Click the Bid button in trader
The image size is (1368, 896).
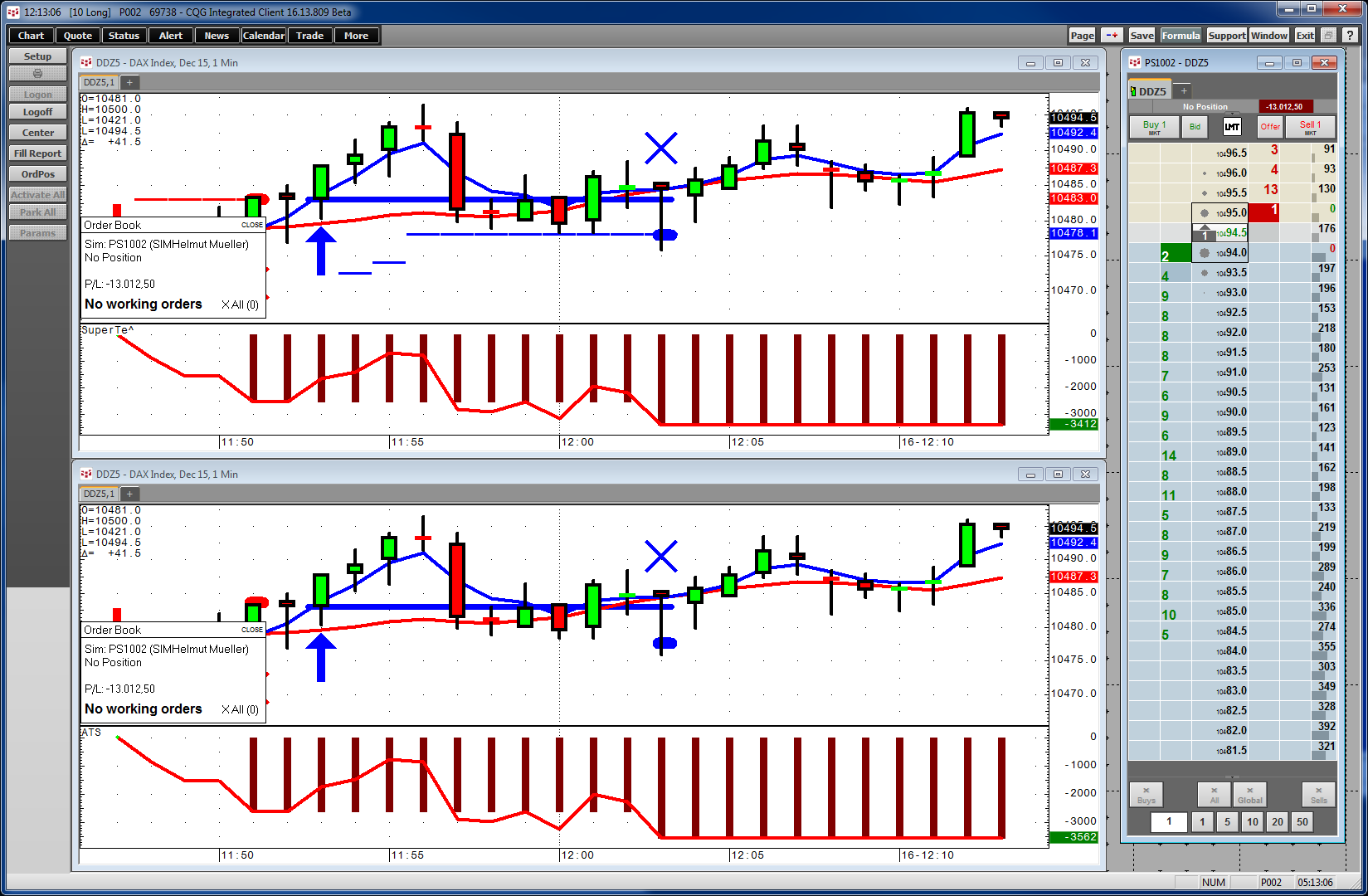[x=1195, y=127]
